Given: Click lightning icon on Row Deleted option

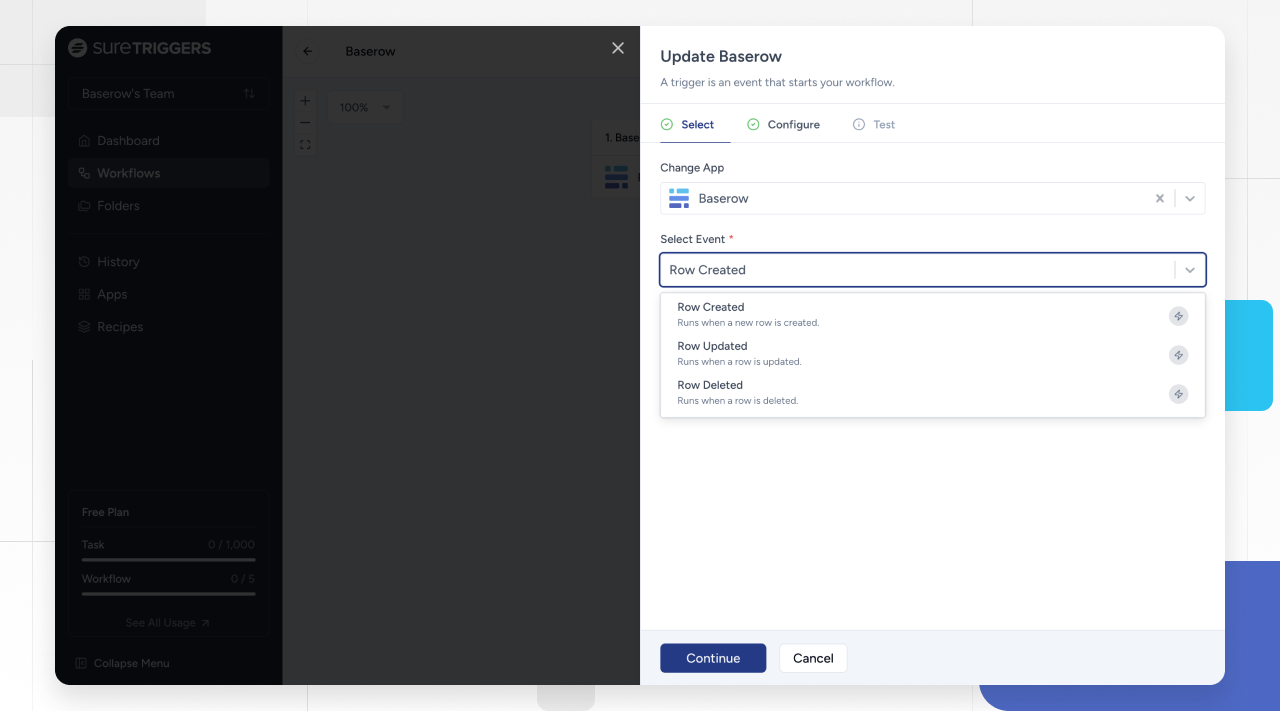Looking at the screenshot, I should point(1179,394).
